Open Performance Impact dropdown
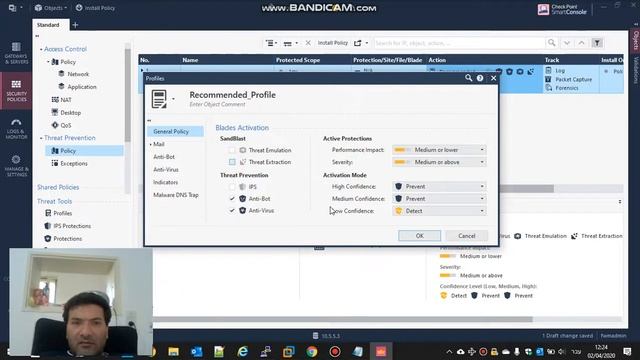640x360 pixels. (x=439, y=150)
